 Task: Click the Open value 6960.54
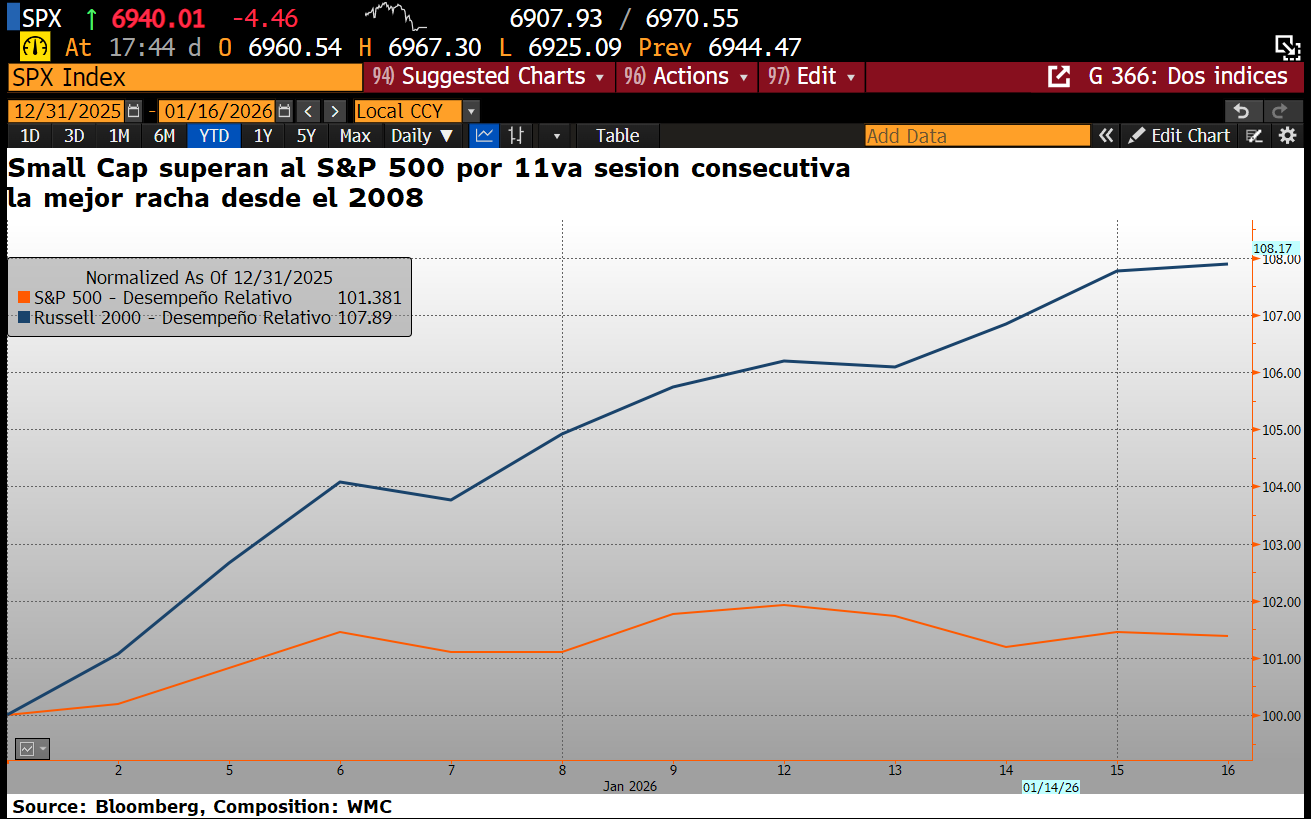(294, 47)
